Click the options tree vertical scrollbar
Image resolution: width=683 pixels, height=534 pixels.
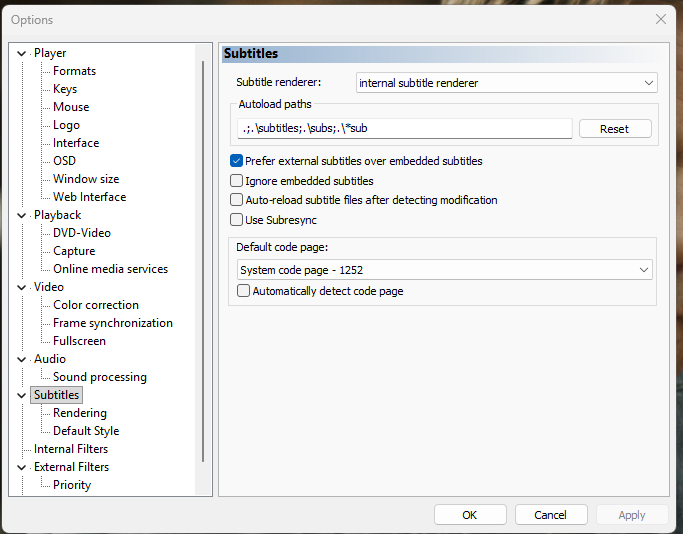(203, 261)
